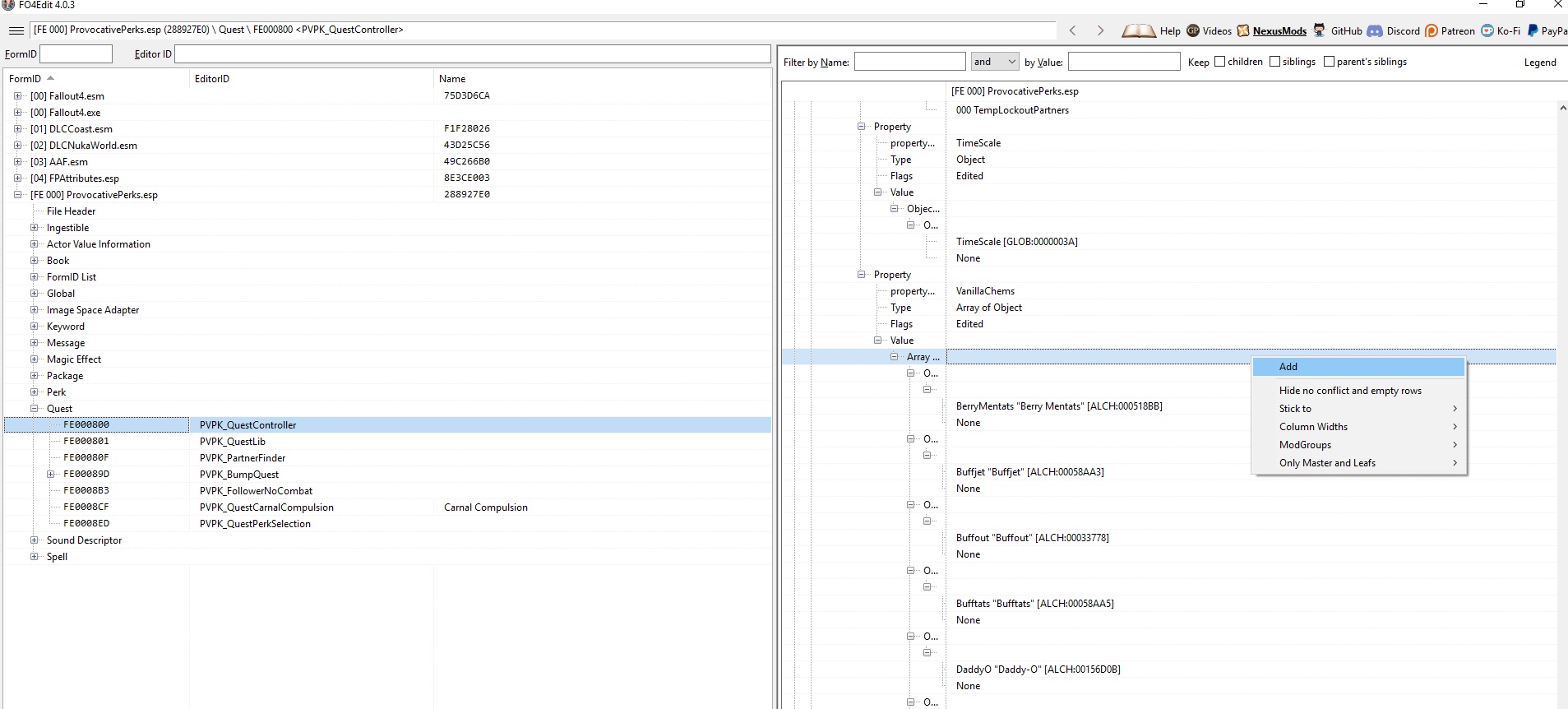Expand the Keyword group

(x=34, y=327)
